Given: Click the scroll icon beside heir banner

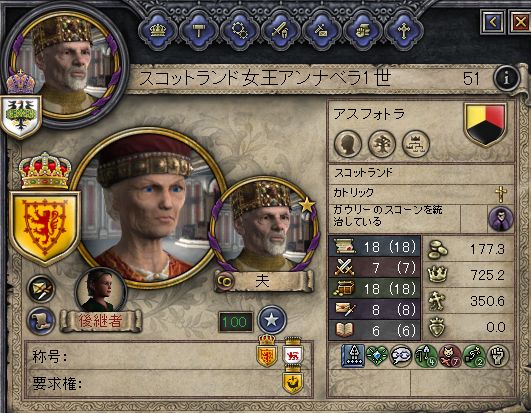Looking at the screenshot, I should (41, 321).
